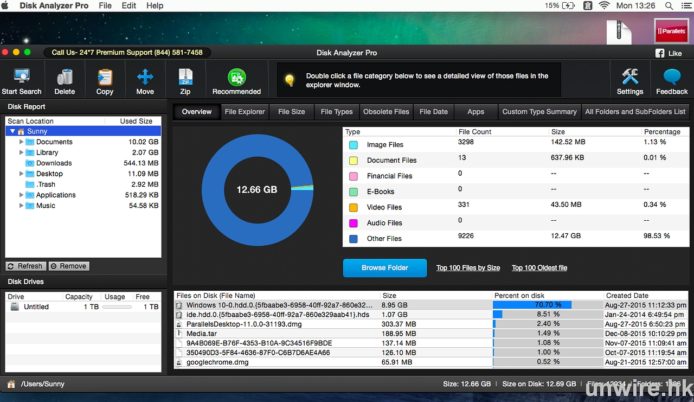Switch to the File Size tab

point(291,112)
